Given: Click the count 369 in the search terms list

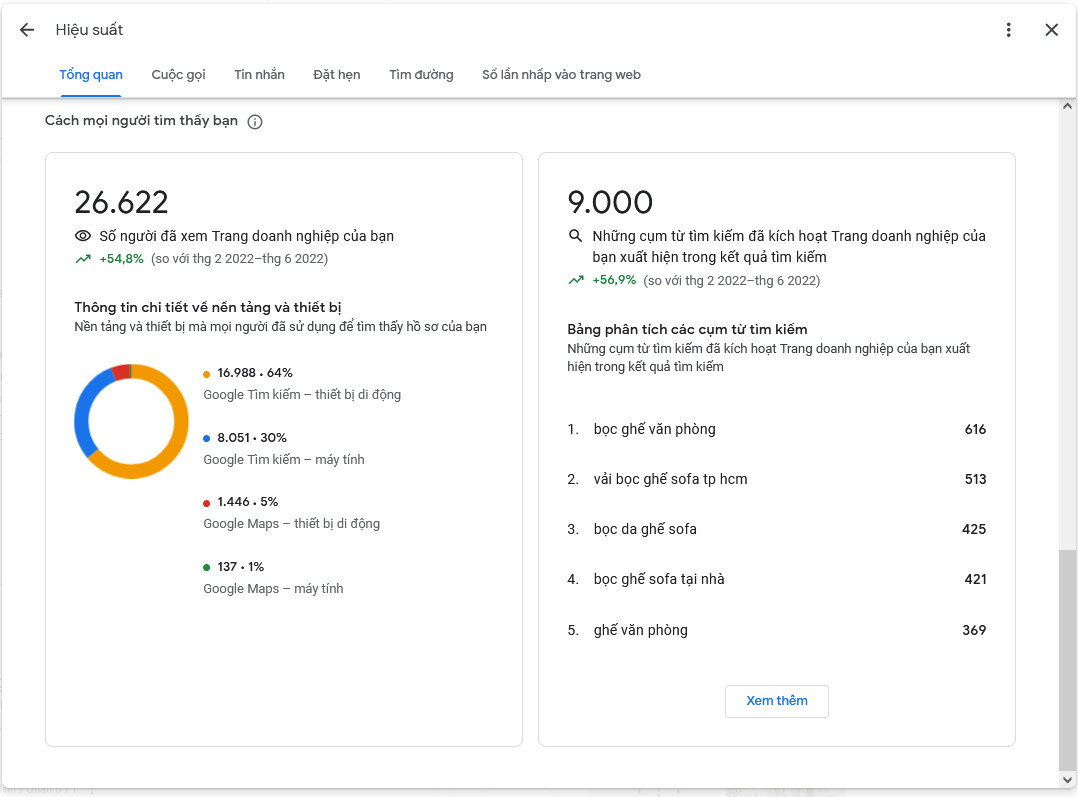Looking at the screenshot, I should 974,630.
